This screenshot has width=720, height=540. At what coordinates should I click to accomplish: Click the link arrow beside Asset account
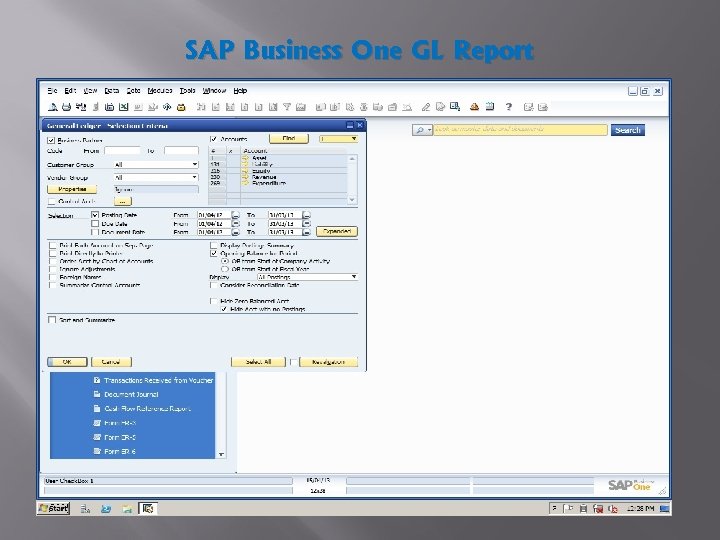[245, 158]
